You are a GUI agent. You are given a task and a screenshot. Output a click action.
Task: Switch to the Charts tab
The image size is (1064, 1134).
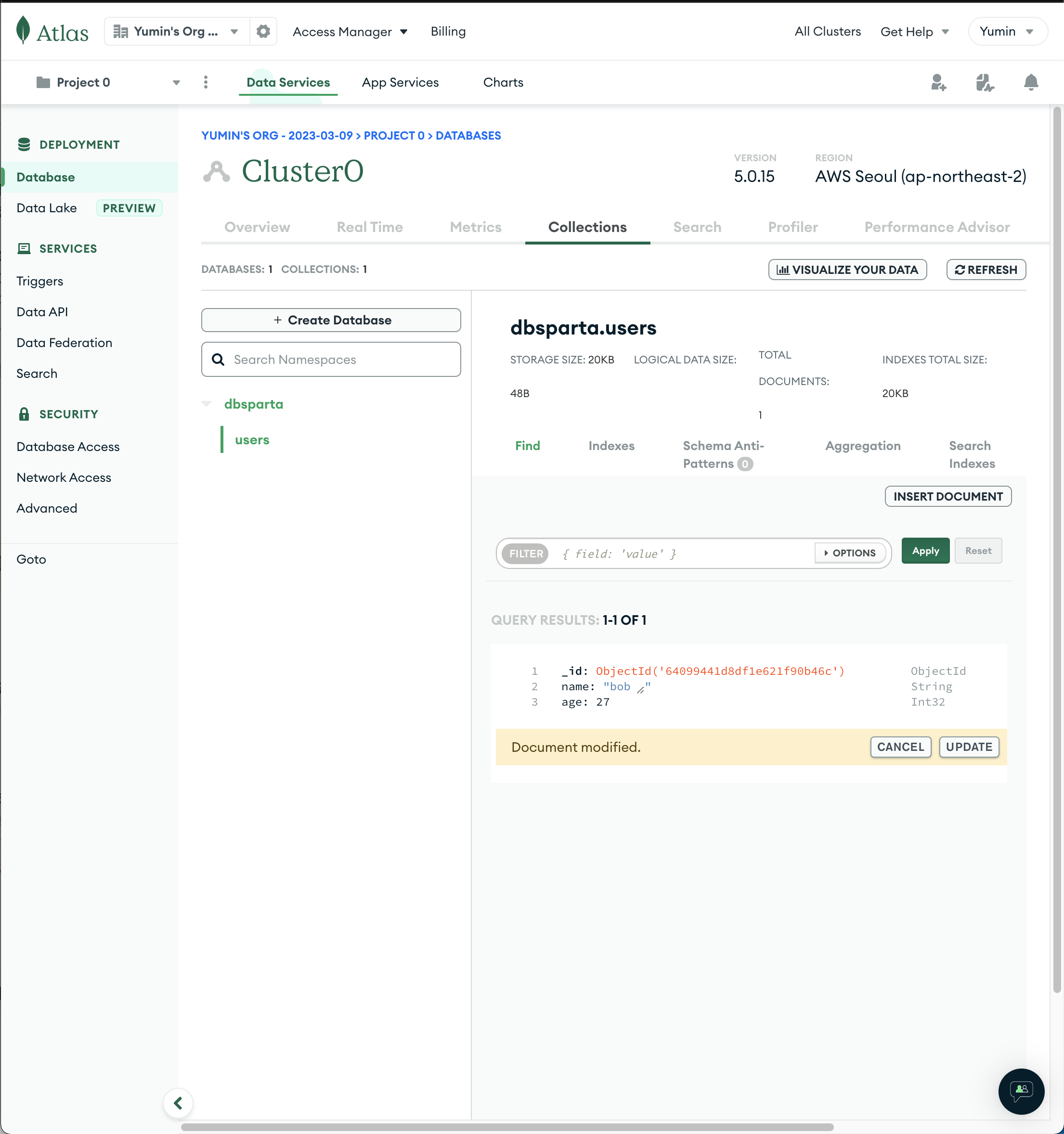click(503, 82)
